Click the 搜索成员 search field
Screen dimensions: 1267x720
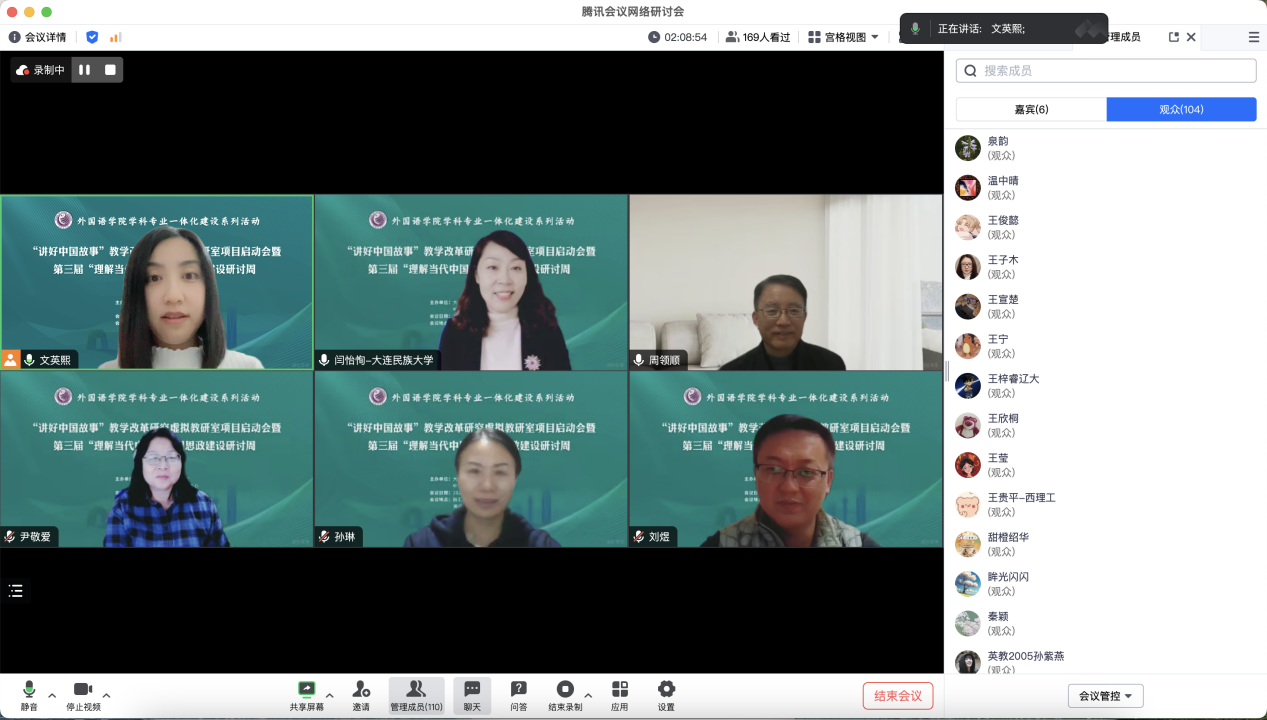[1110, 71]
